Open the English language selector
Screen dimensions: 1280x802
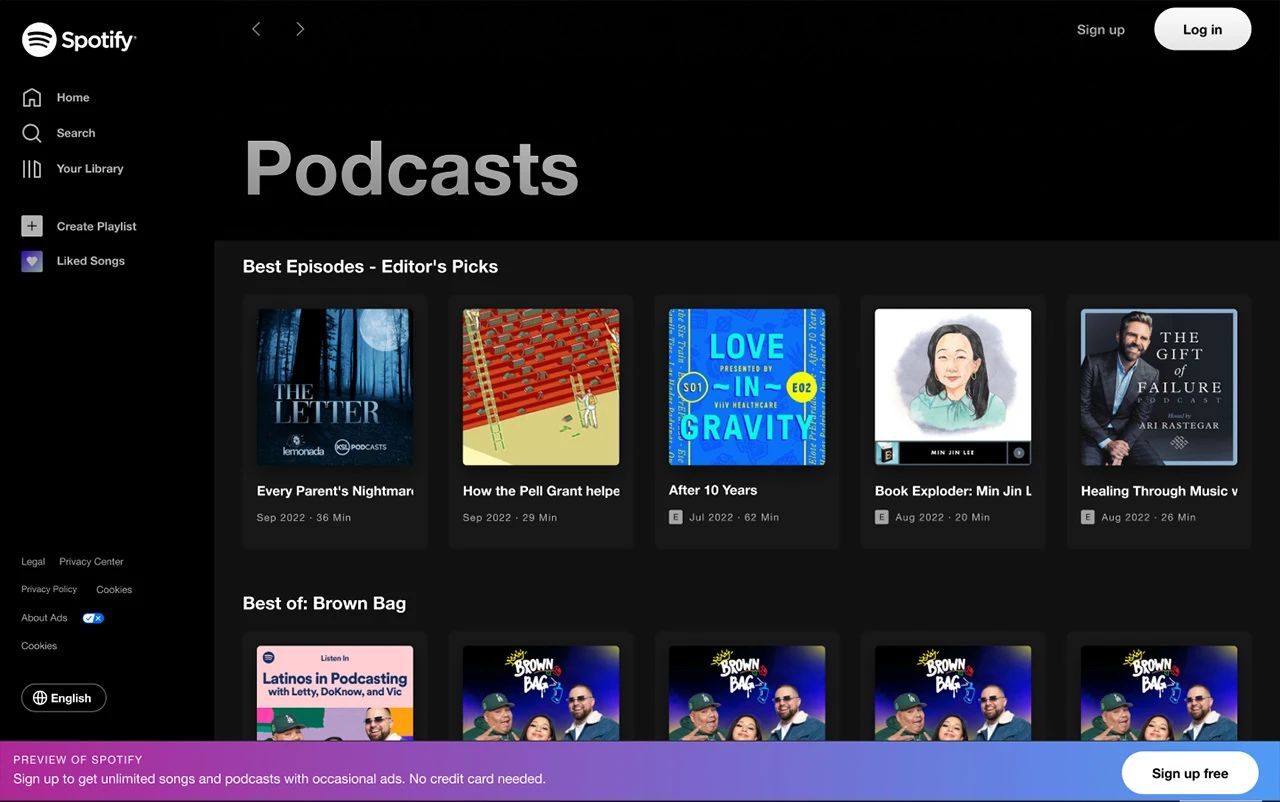pos(64,698)
